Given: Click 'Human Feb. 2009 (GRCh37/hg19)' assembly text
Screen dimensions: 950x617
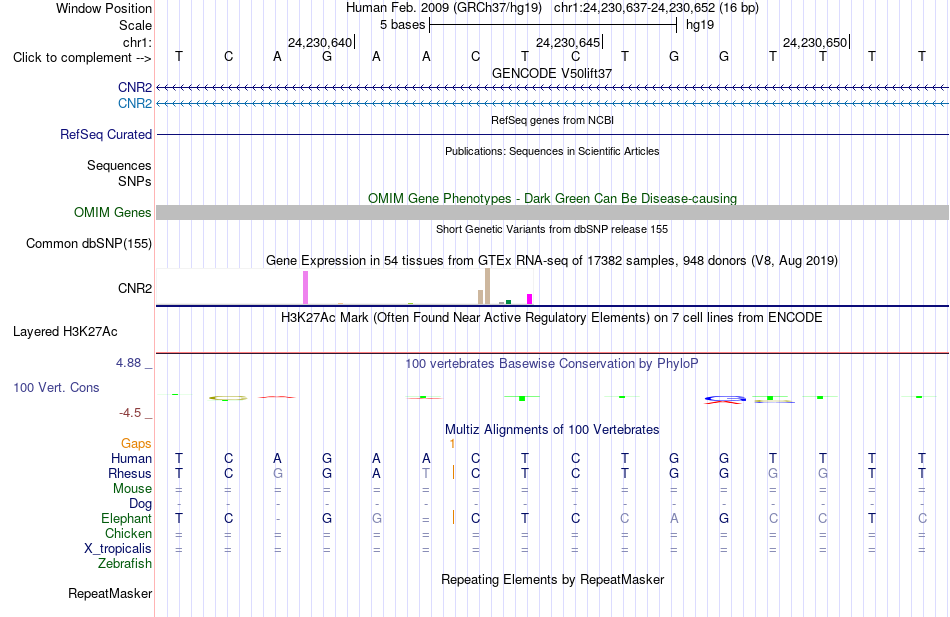Looking at the screenshot, I should (443, 8).
